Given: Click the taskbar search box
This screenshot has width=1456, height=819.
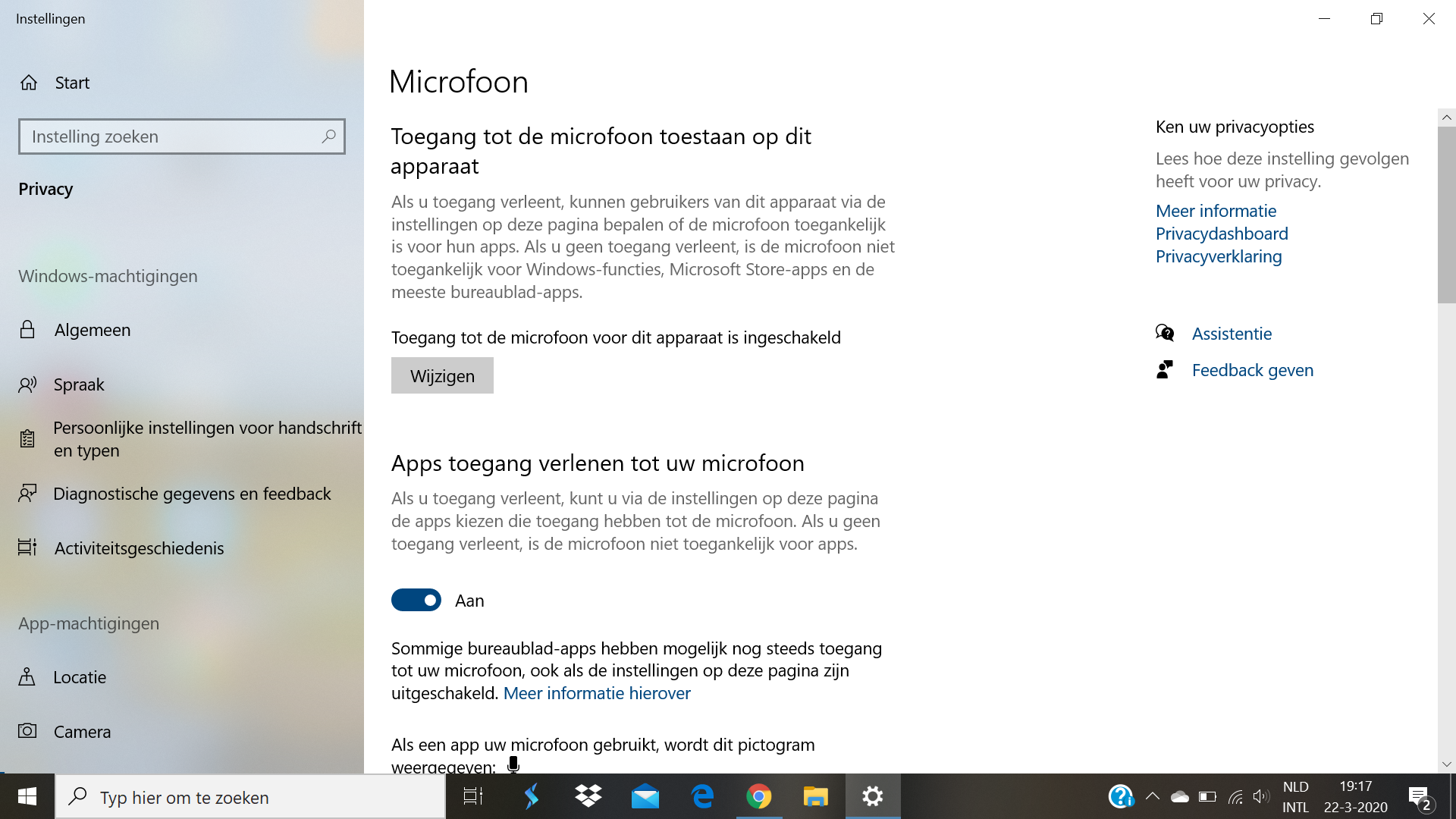Looking at the screenshot, I should pos(250,797).
